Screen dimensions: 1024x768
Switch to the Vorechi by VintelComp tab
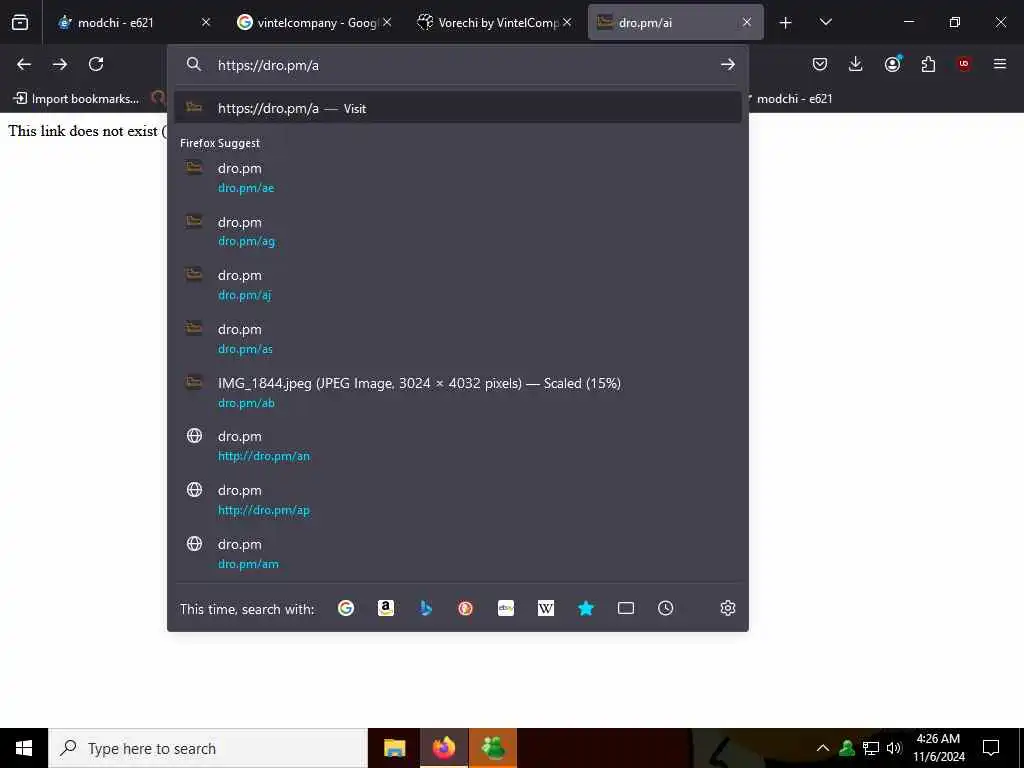click(x=490, y=22)
